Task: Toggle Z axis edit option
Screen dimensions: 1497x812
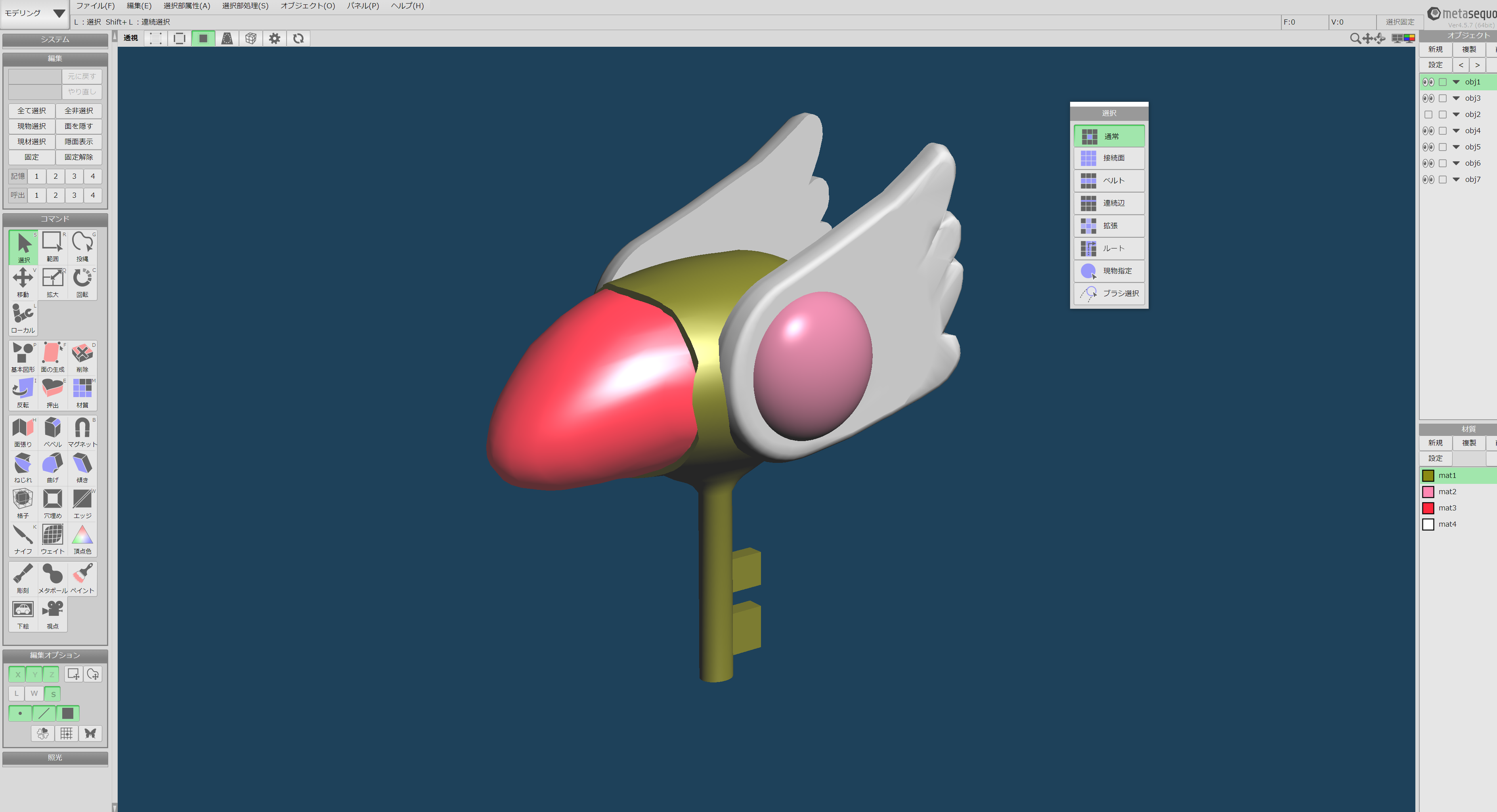Action: click(x=52, y=674)
